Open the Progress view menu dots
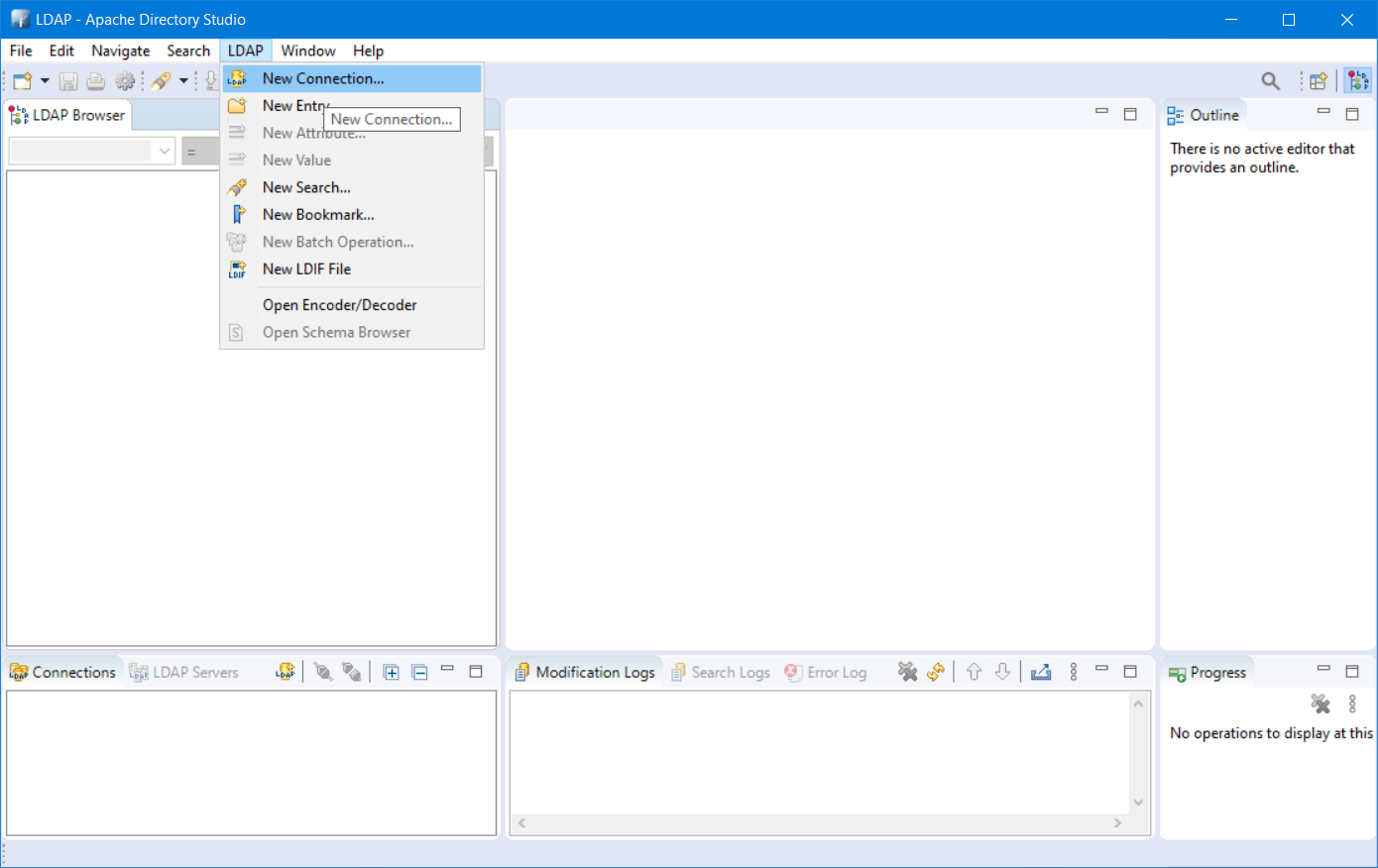This screenshot has height=868, width=1378. [1352, 704]
